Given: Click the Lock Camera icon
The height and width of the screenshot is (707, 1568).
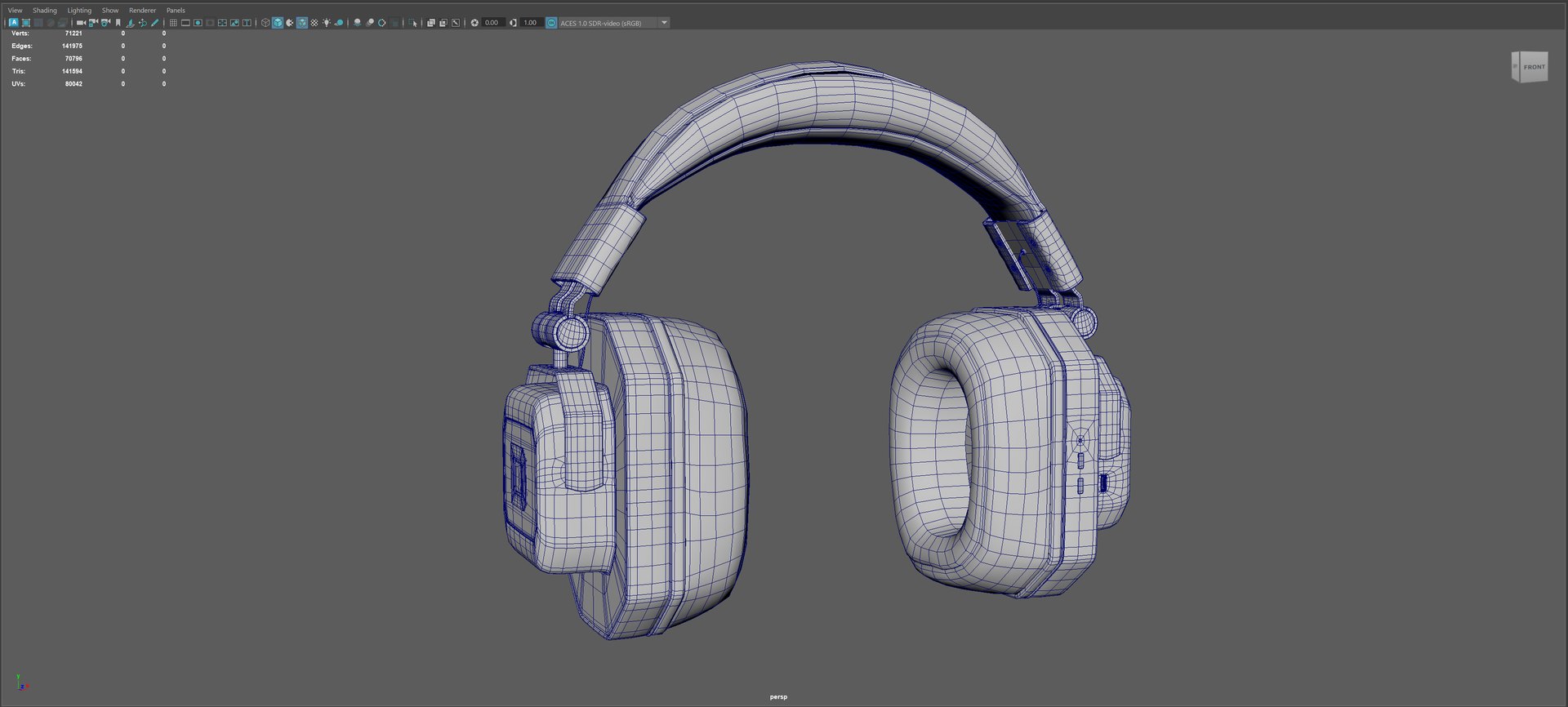Looking at the screenshot, I should (x=93, y=23).
